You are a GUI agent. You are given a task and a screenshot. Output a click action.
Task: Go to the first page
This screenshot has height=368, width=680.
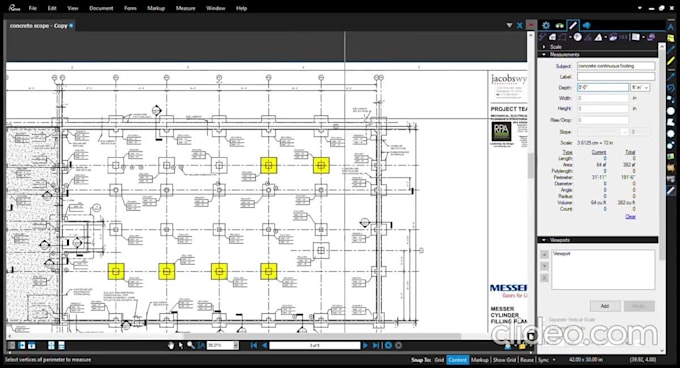pyautogui.click(x=254, y=345)
